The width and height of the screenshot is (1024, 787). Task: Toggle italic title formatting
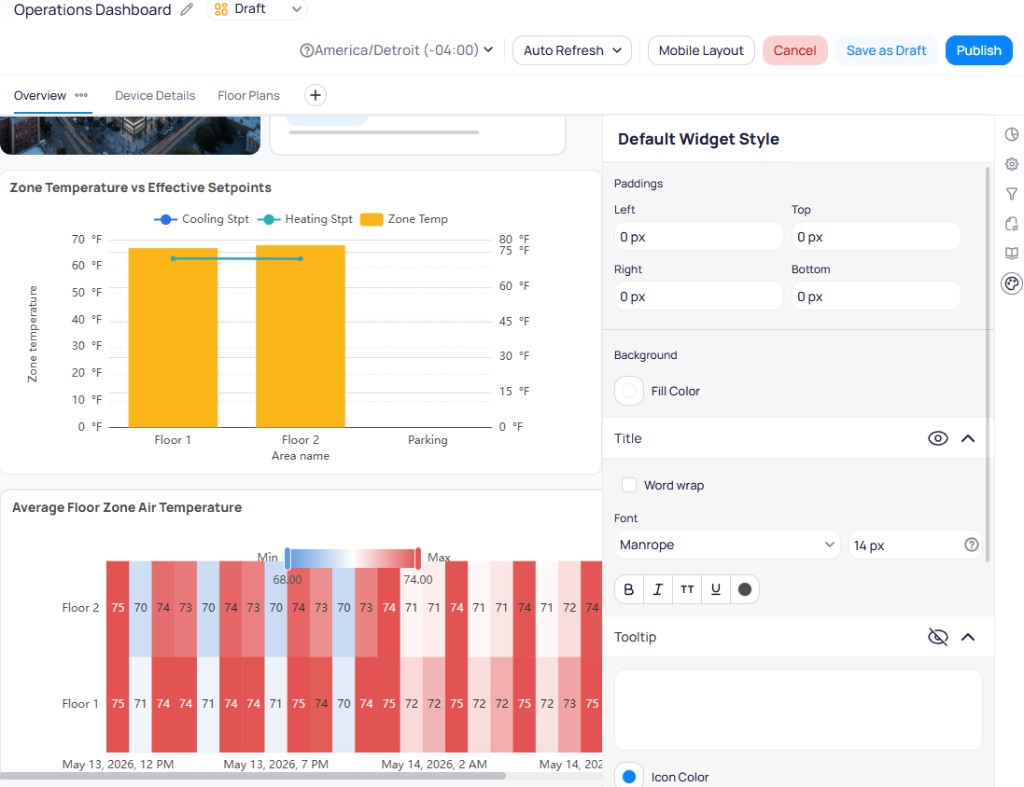tap(658, 589)
